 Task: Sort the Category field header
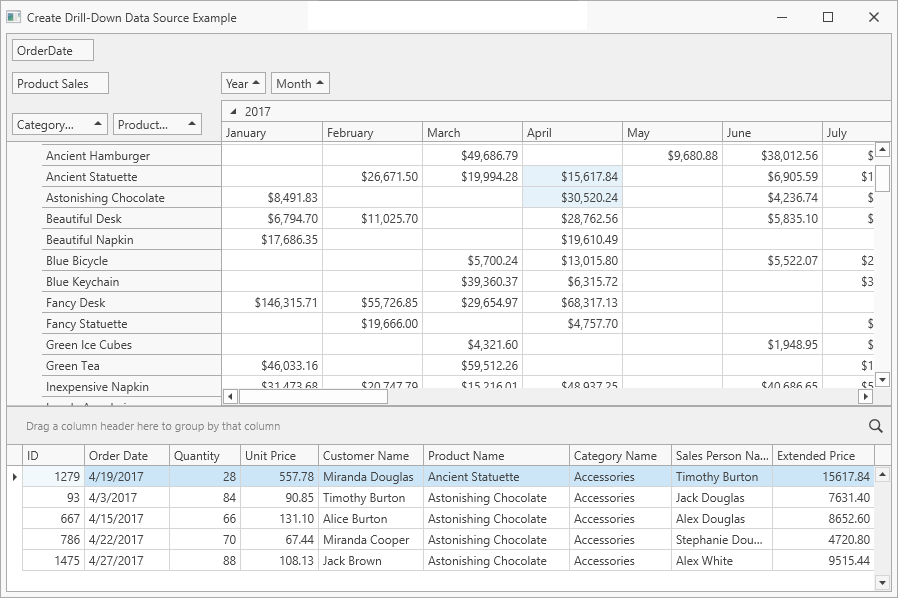coord(60,124)
